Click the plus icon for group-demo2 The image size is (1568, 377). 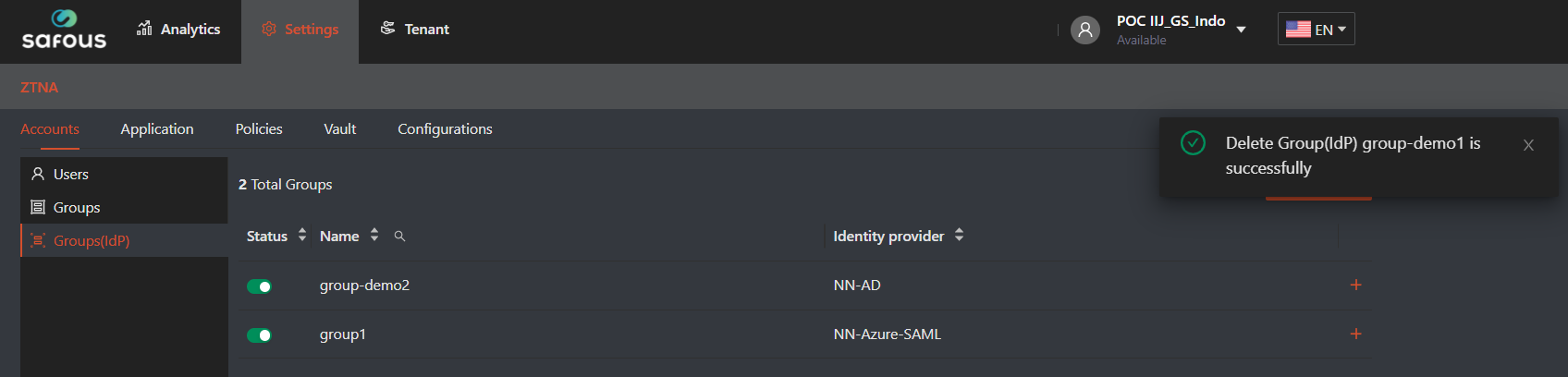1355,286
